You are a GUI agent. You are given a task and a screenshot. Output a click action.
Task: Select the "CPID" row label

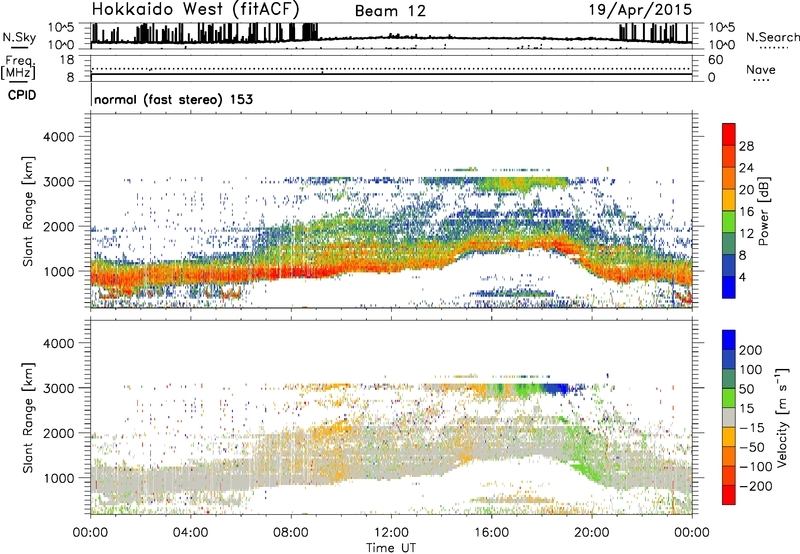tap(22, 95)
